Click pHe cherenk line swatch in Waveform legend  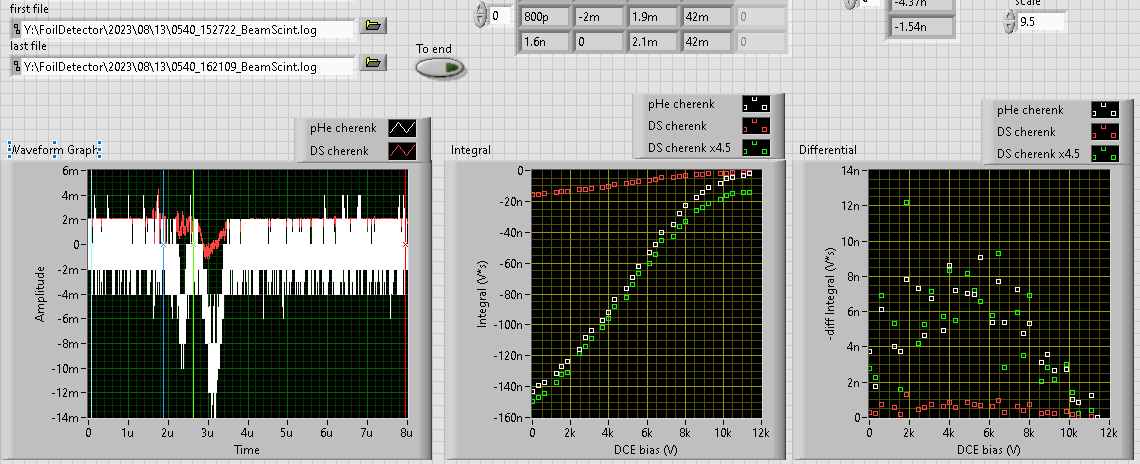[x=402, y=128]
